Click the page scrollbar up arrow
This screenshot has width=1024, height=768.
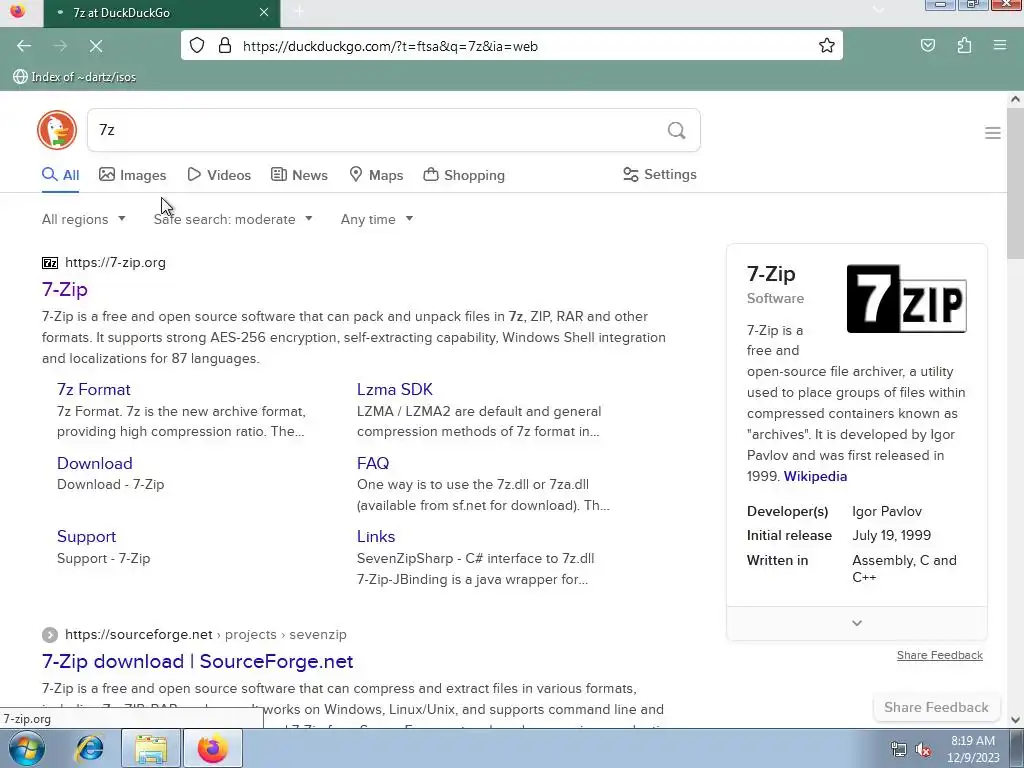click(x=1015, y=99)
